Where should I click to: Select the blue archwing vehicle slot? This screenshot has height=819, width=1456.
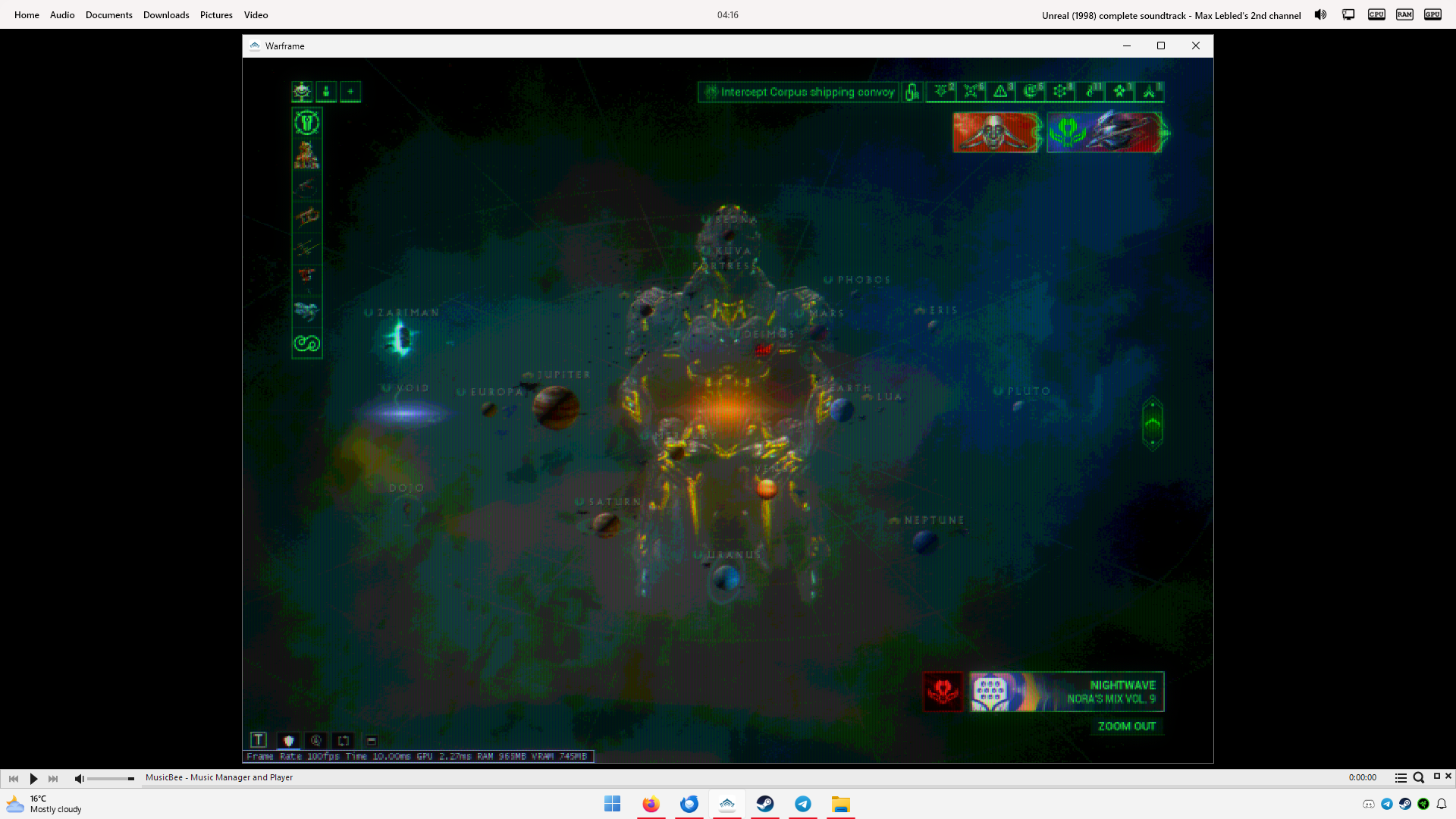click(307, 311)
